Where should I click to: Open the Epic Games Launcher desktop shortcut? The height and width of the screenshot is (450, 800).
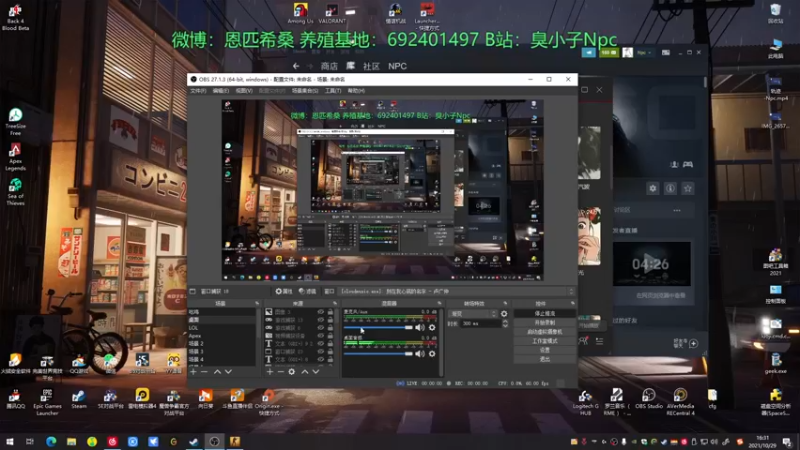click(47, 402)
